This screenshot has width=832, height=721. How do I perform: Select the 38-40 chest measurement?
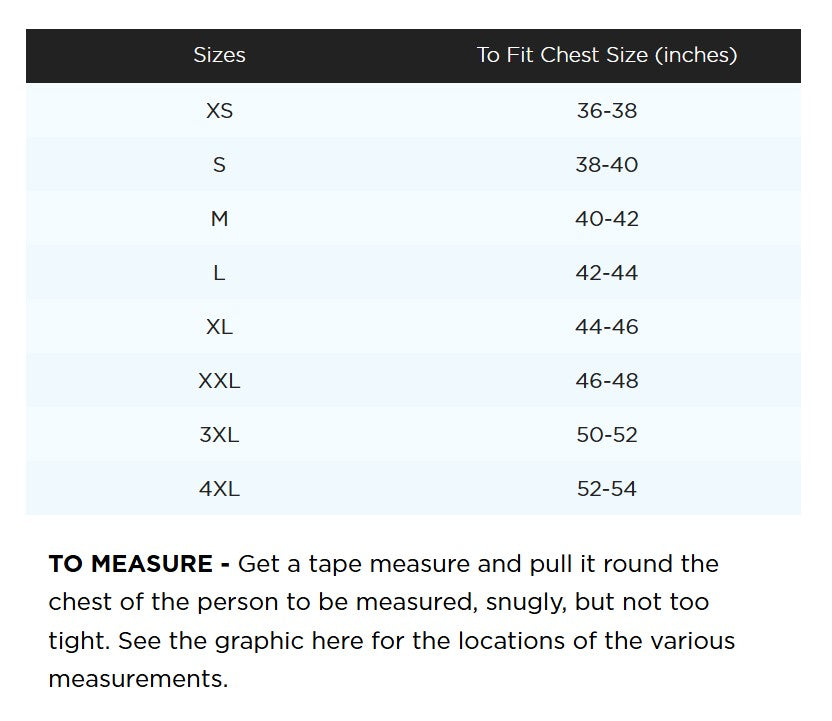click(607, 164)
